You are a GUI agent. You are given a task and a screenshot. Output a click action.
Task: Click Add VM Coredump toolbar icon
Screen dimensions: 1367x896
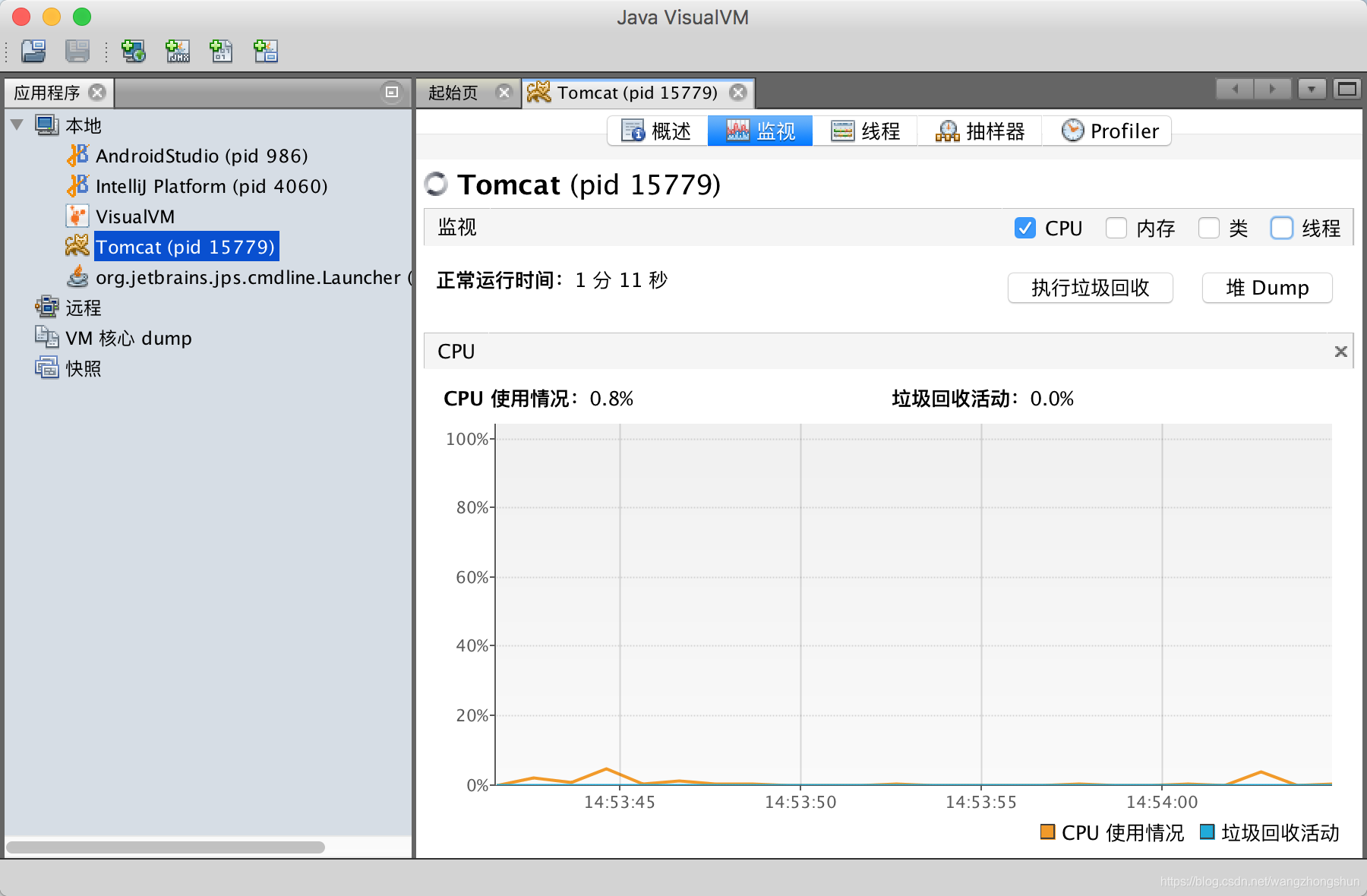pyautogui.click(x=221, y=51)
